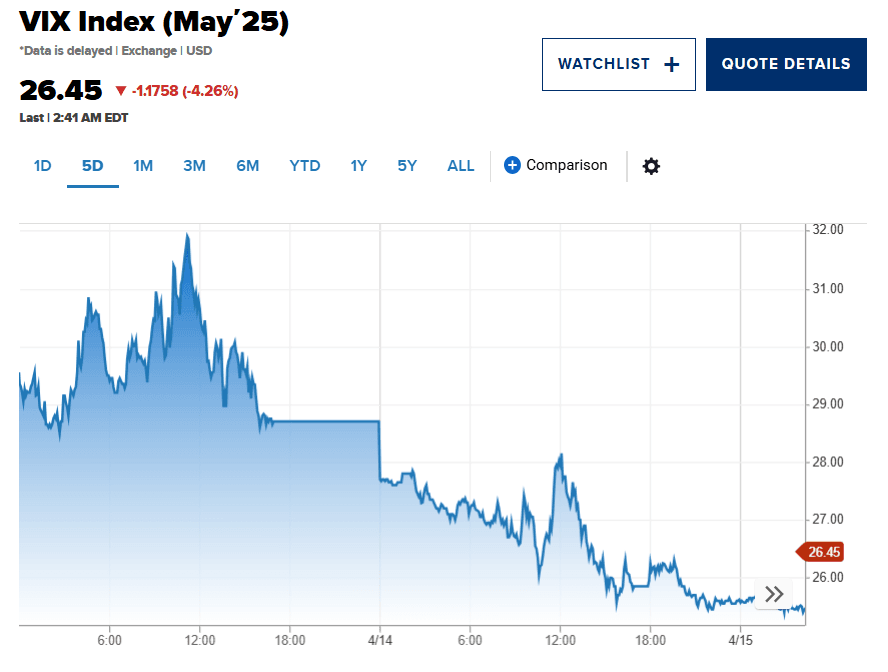Show year-to-date YTD range
Screen dimensions: 888x672
pos(304,166)
